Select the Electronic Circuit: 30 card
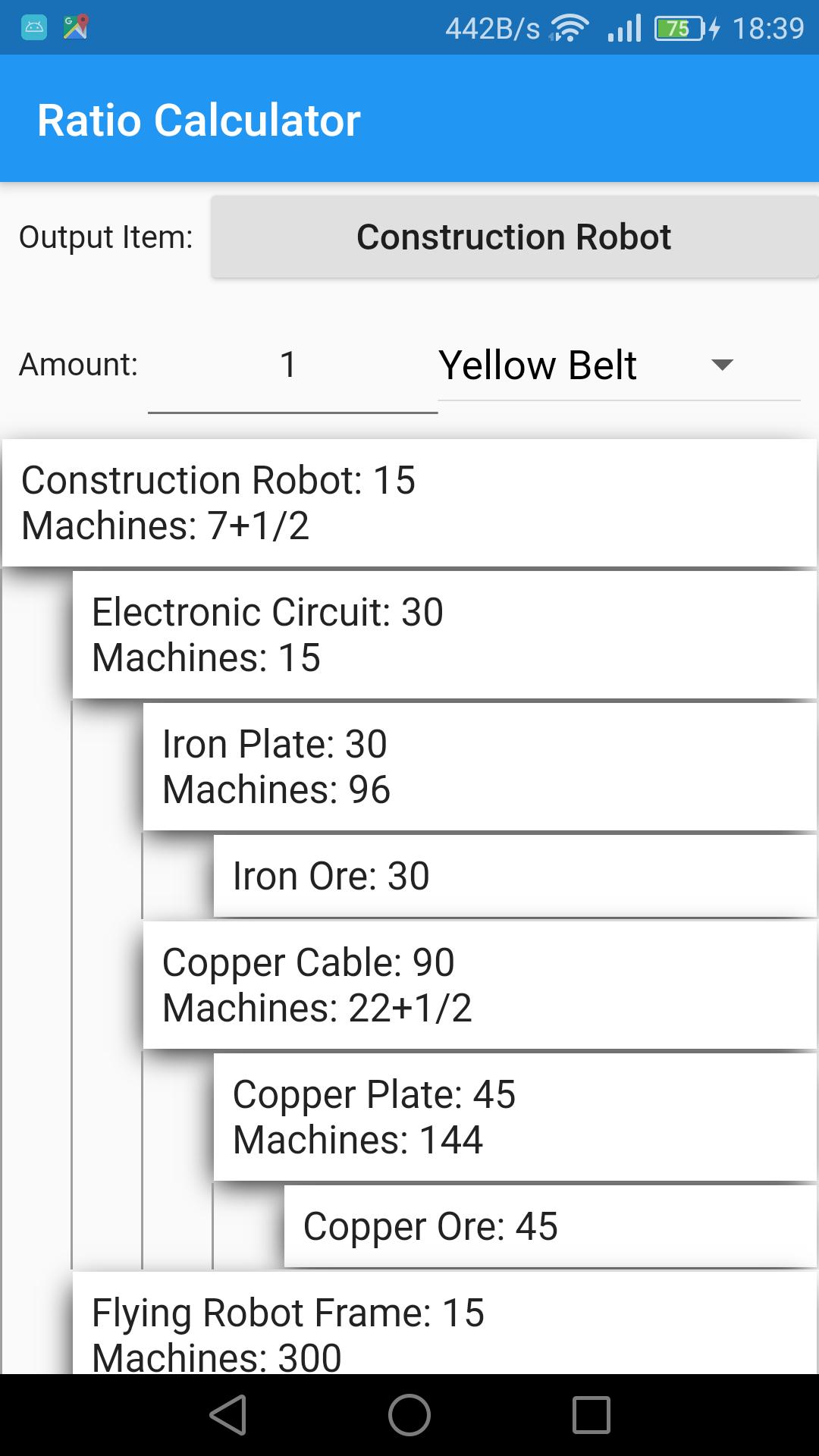This screenshot has width=819, height=1456. [444, 635]
